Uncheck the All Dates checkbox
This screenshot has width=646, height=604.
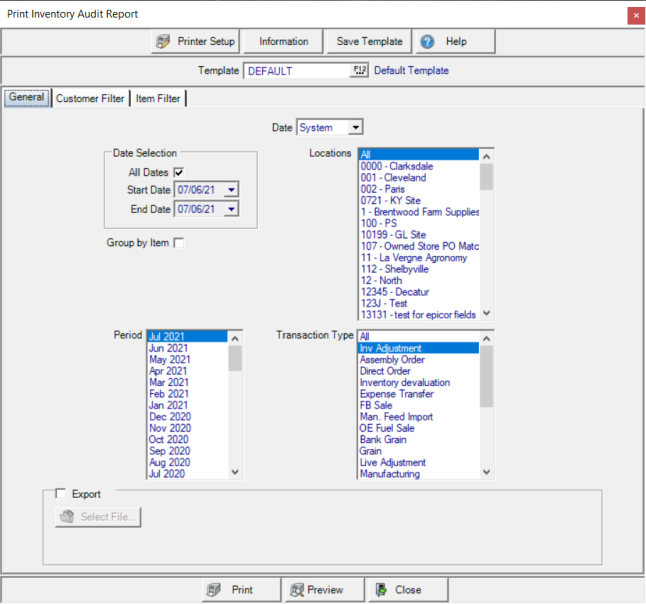[179, 172]
